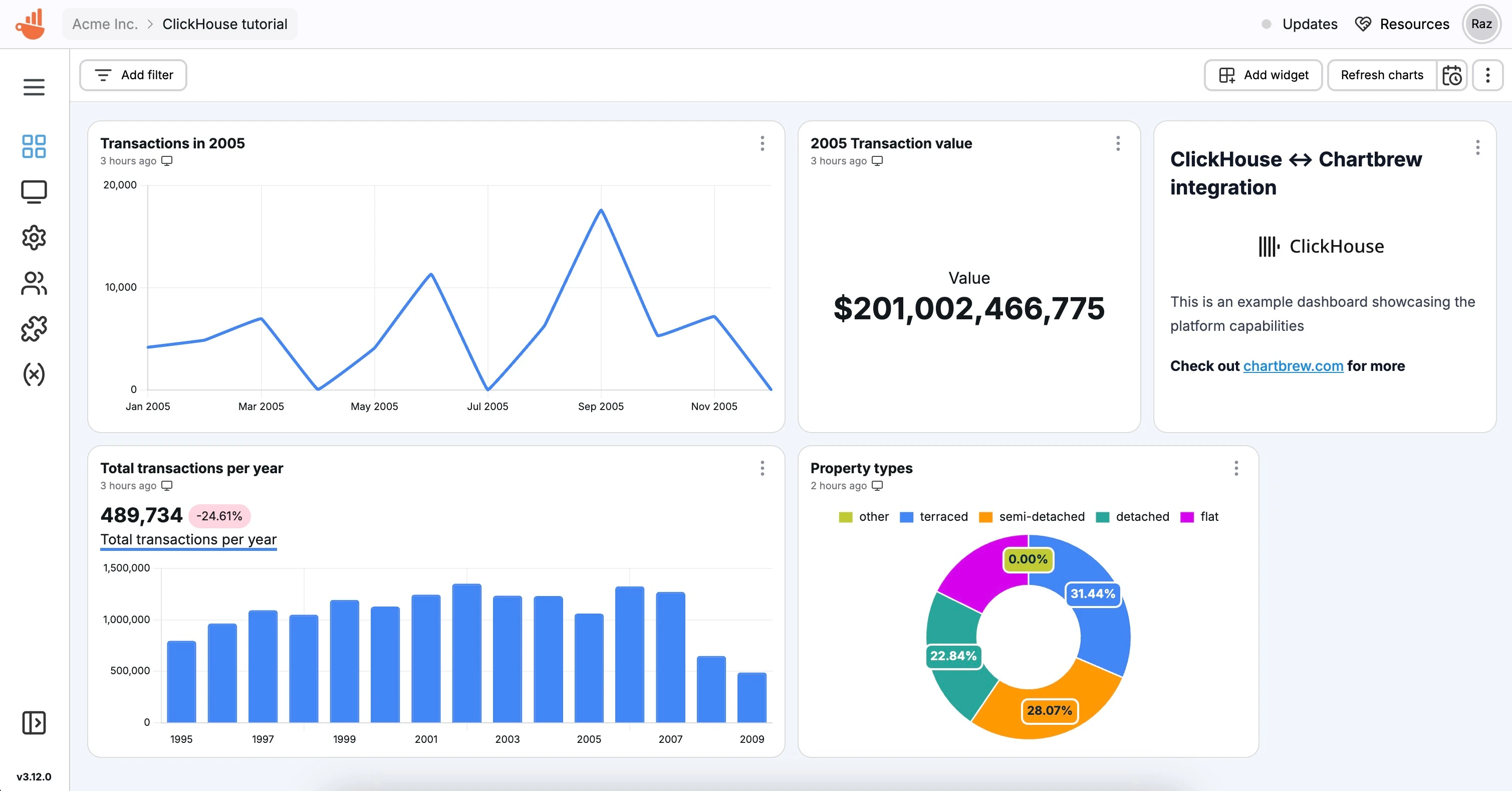This screenshot has width=1512, height=791.
Task: Open the monitor icon in sidebar
Action: (x=34, y=192)
